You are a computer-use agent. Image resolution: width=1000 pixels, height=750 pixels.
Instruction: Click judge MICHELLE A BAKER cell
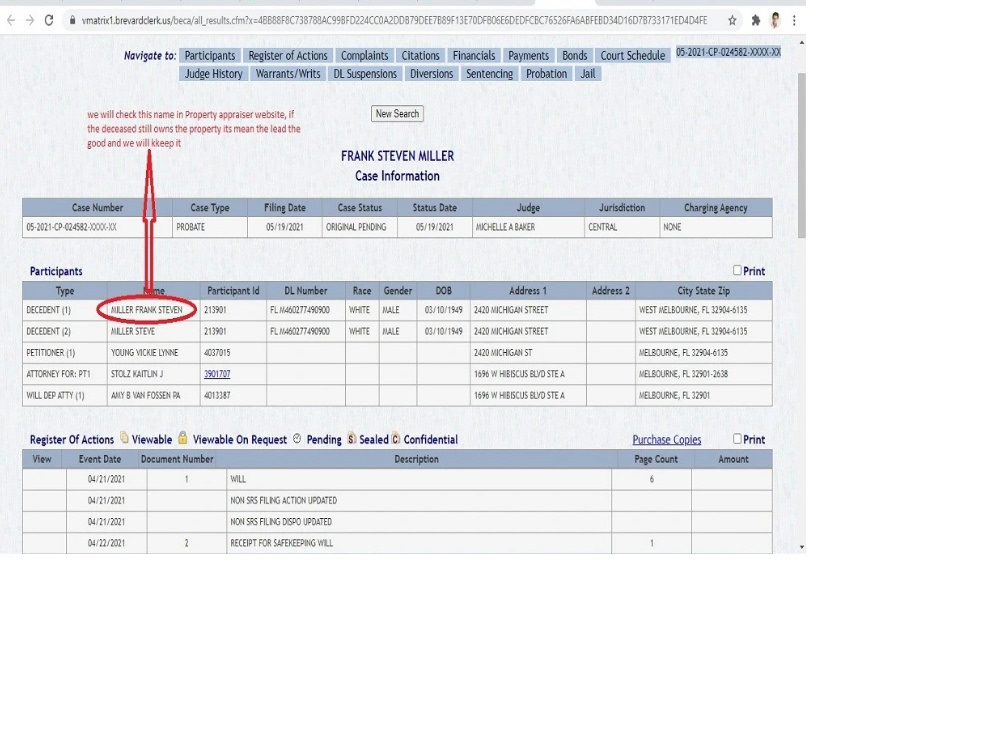tap(528, 227)
